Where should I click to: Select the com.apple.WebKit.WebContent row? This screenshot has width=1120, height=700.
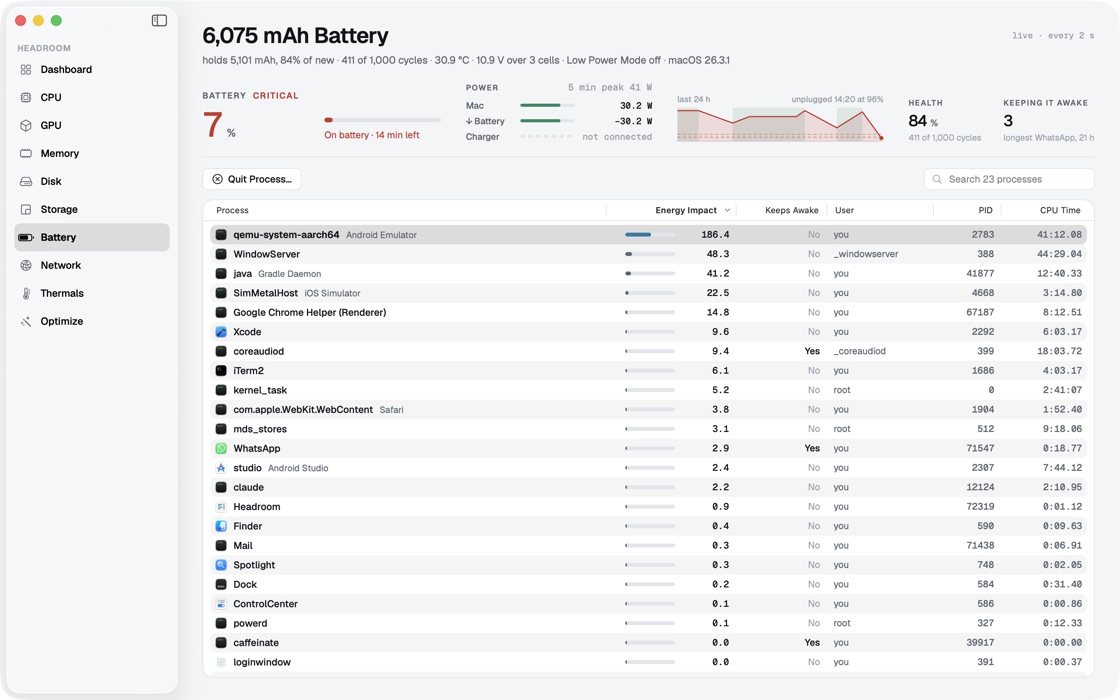tap(649, 409)
